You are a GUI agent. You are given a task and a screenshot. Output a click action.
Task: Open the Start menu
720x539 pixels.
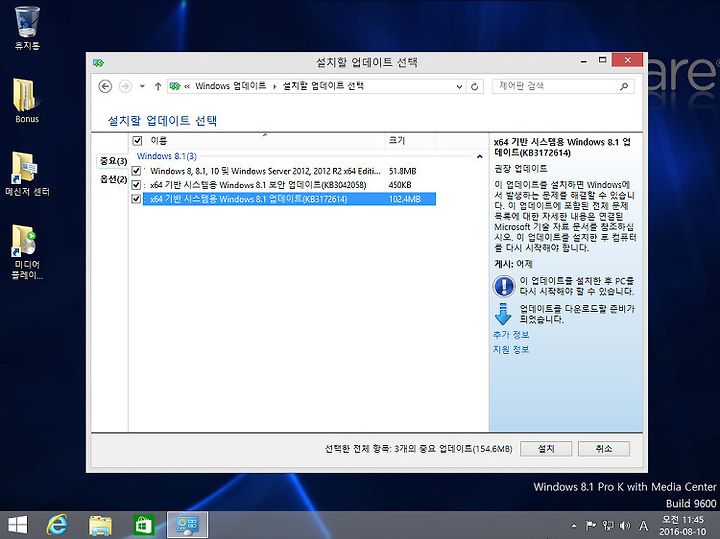click(x=18, y=524)
